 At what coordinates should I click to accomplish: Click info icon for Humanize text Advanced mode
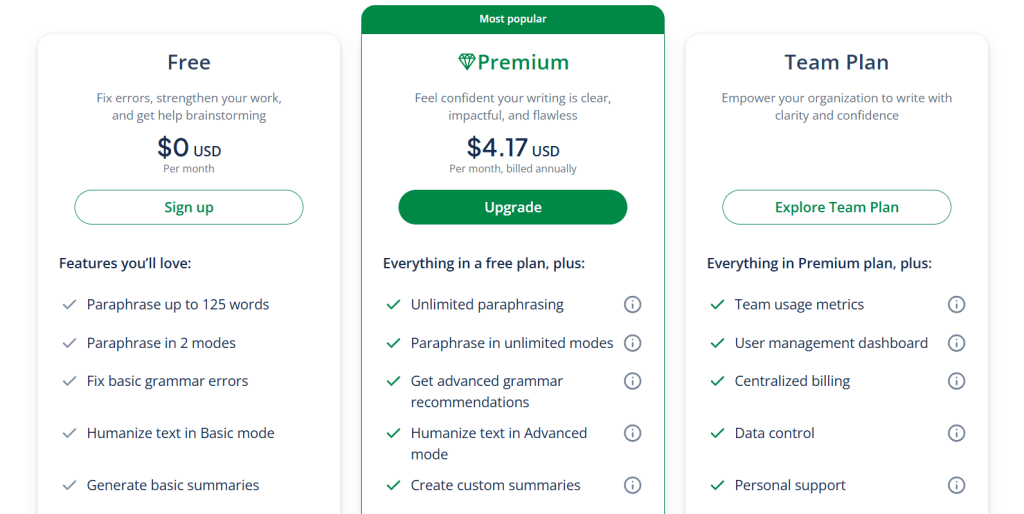(x=632, y=433)
